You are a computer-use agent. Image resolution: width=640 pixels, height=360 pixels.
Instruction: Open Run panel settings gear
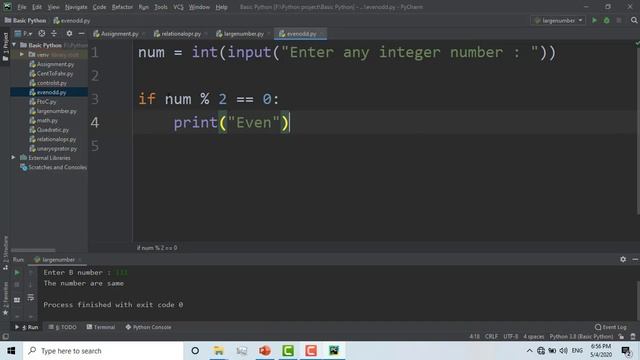(623, 259)
